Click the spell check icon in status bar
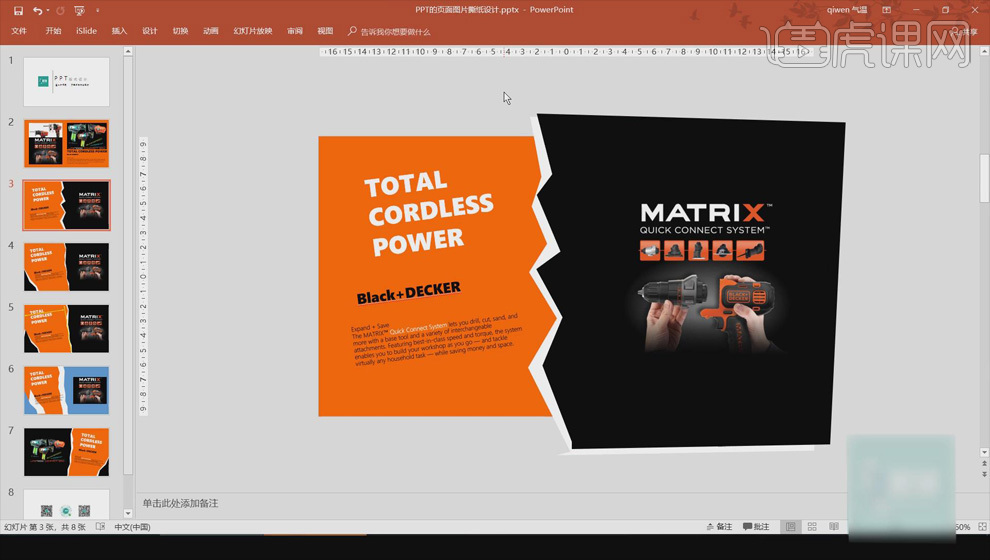The height and width of the screenshot is (560, 990). [100, 527]
